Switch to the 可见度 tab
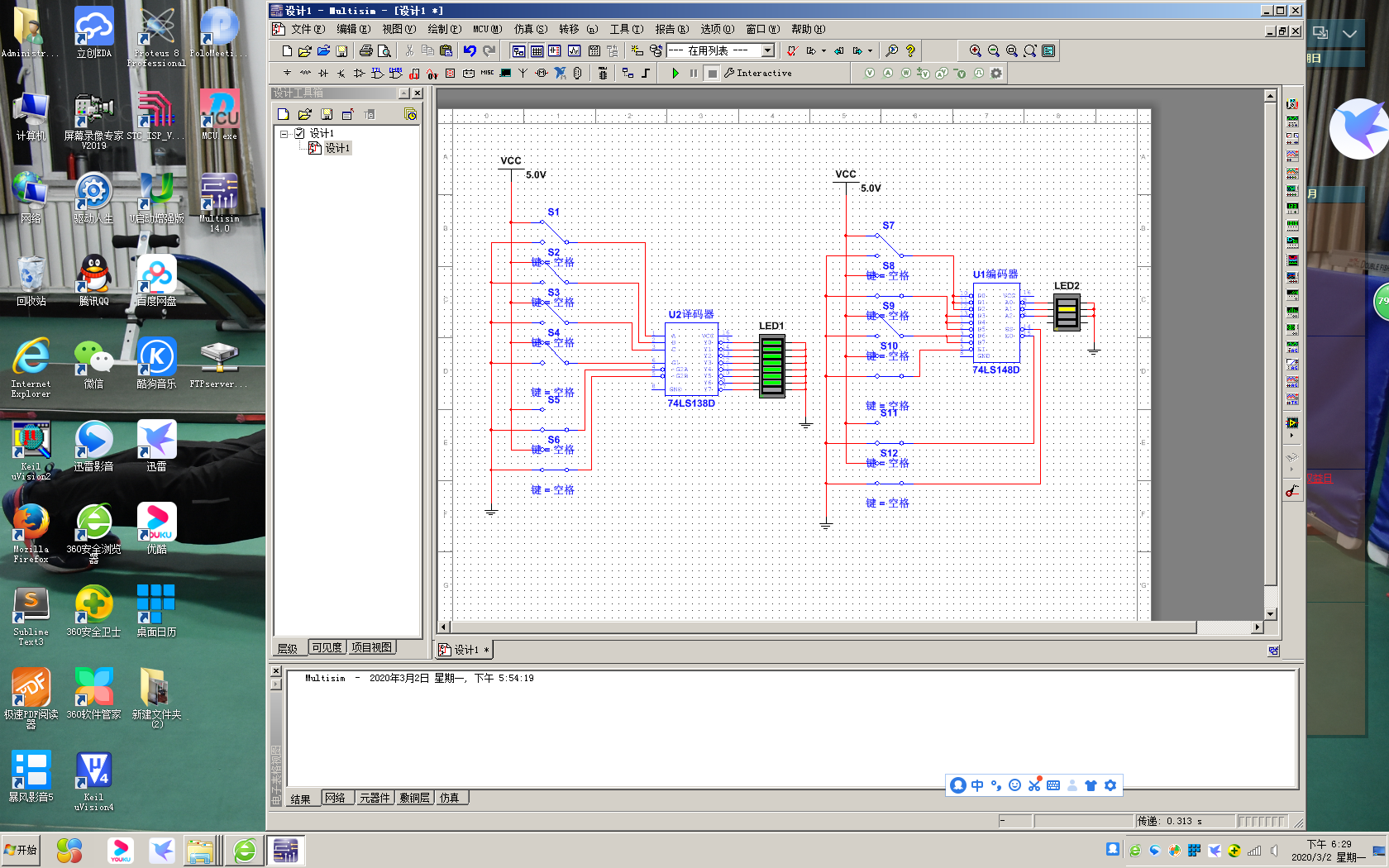The height and width of the screenshot is (868, 1389). pos(327,647)
